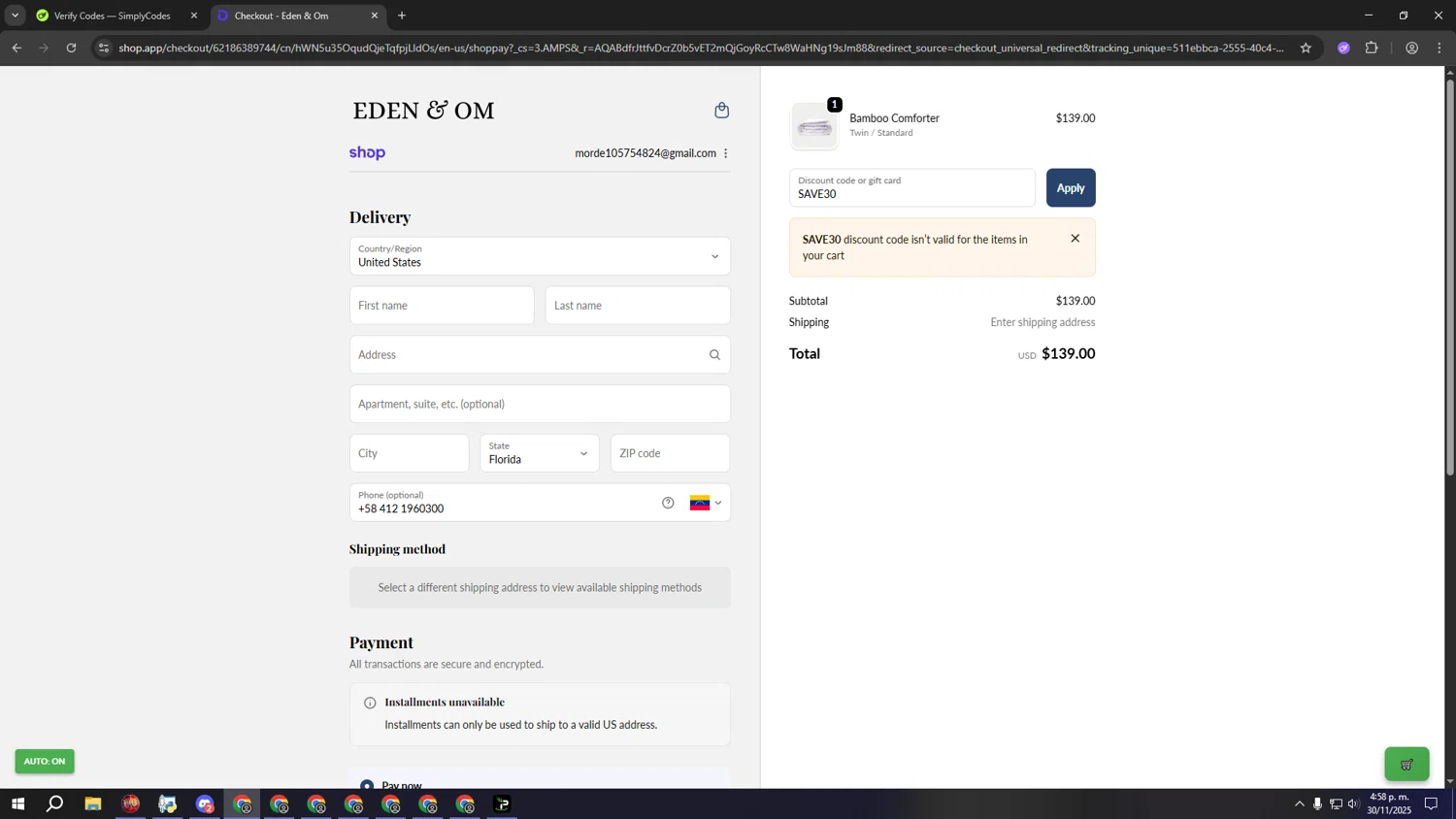Go back to the previous page
The width and height of the screenshot is (1456, 819).
pos(17,48)
